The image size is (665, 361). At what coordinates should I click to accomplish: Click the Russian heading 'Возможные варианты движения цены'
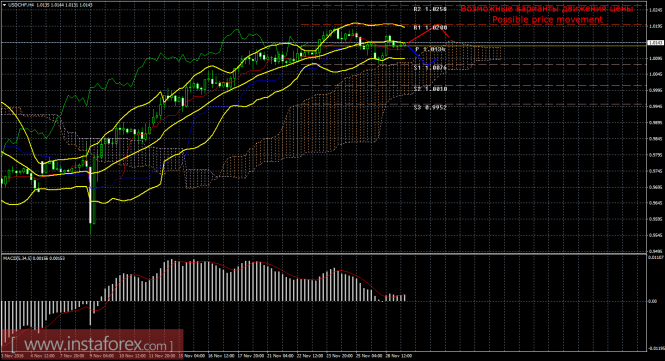tap(547, 8)
